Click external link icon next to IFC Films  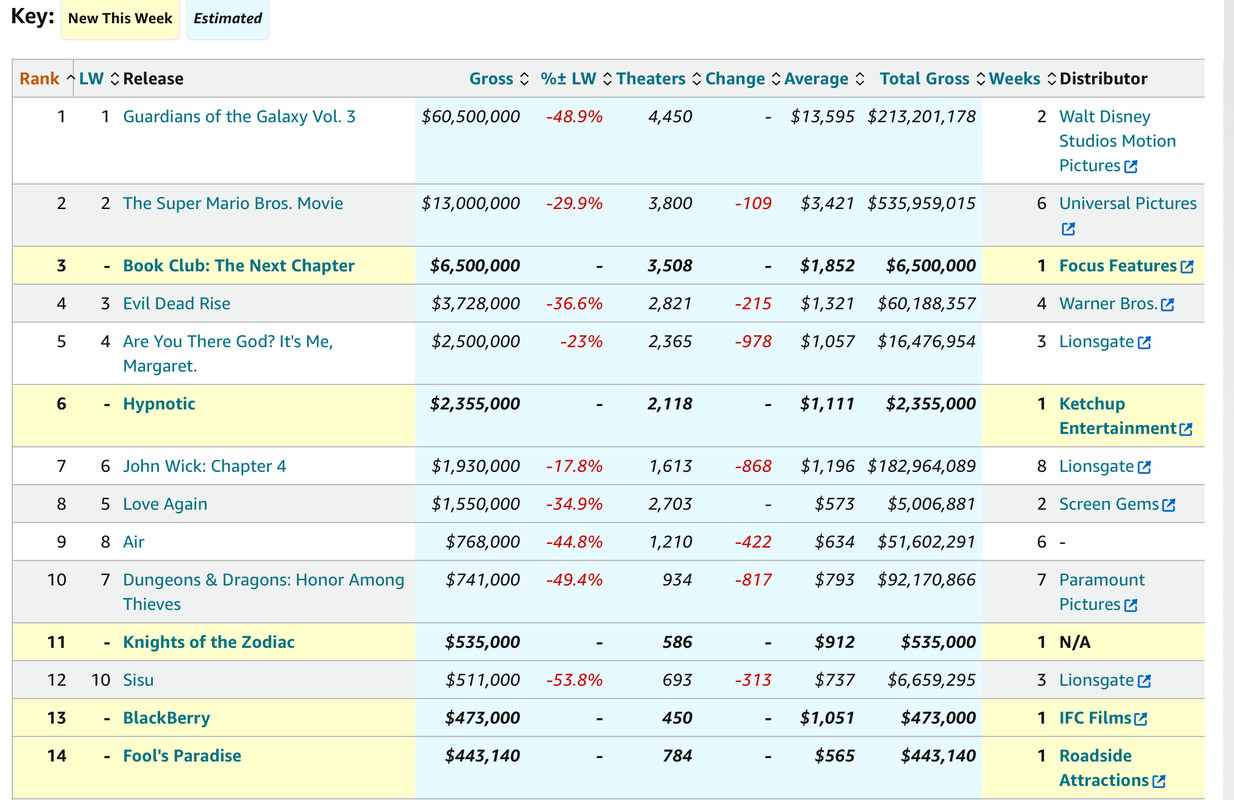coord(1141,719)
